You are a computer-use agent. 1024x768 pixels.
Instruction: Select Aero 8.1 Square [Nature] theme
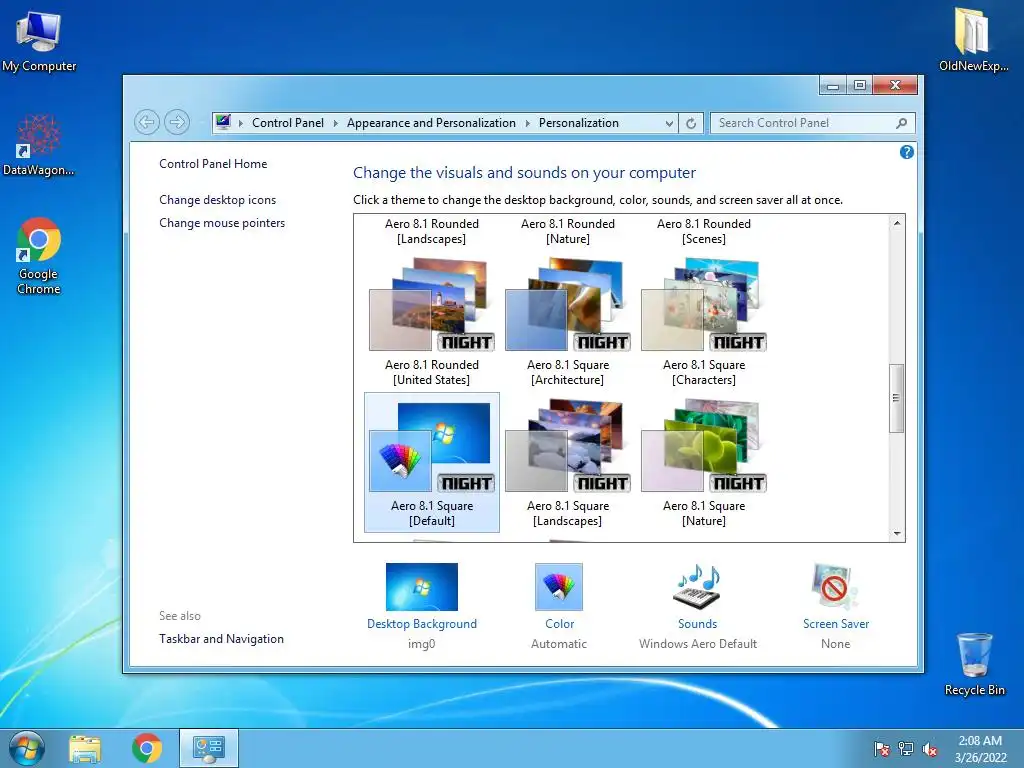point(703,462)
